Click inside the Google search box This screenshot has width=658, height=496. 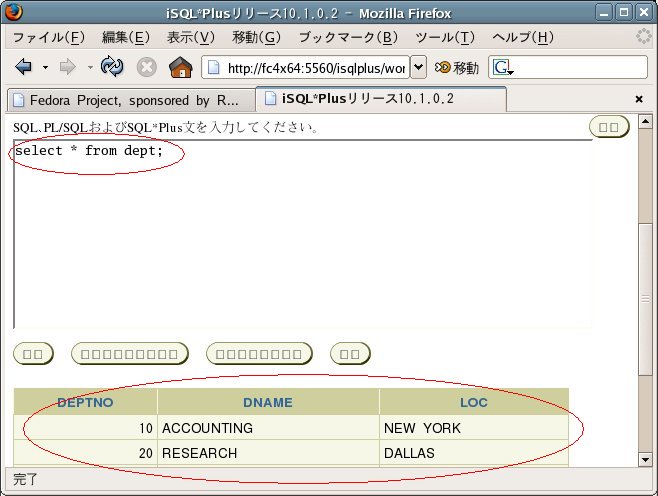pyautogui.click(x=580, y=67)
